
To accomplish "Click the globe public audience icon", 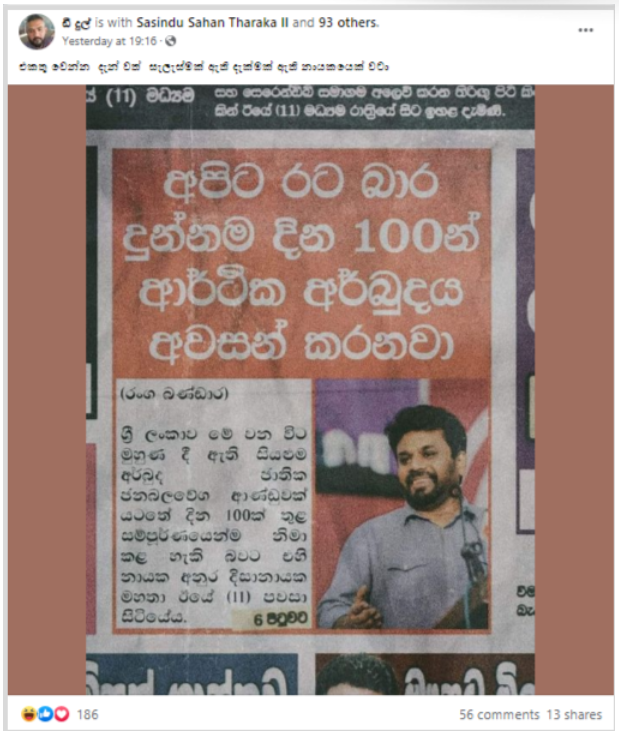I will point(171,41).
